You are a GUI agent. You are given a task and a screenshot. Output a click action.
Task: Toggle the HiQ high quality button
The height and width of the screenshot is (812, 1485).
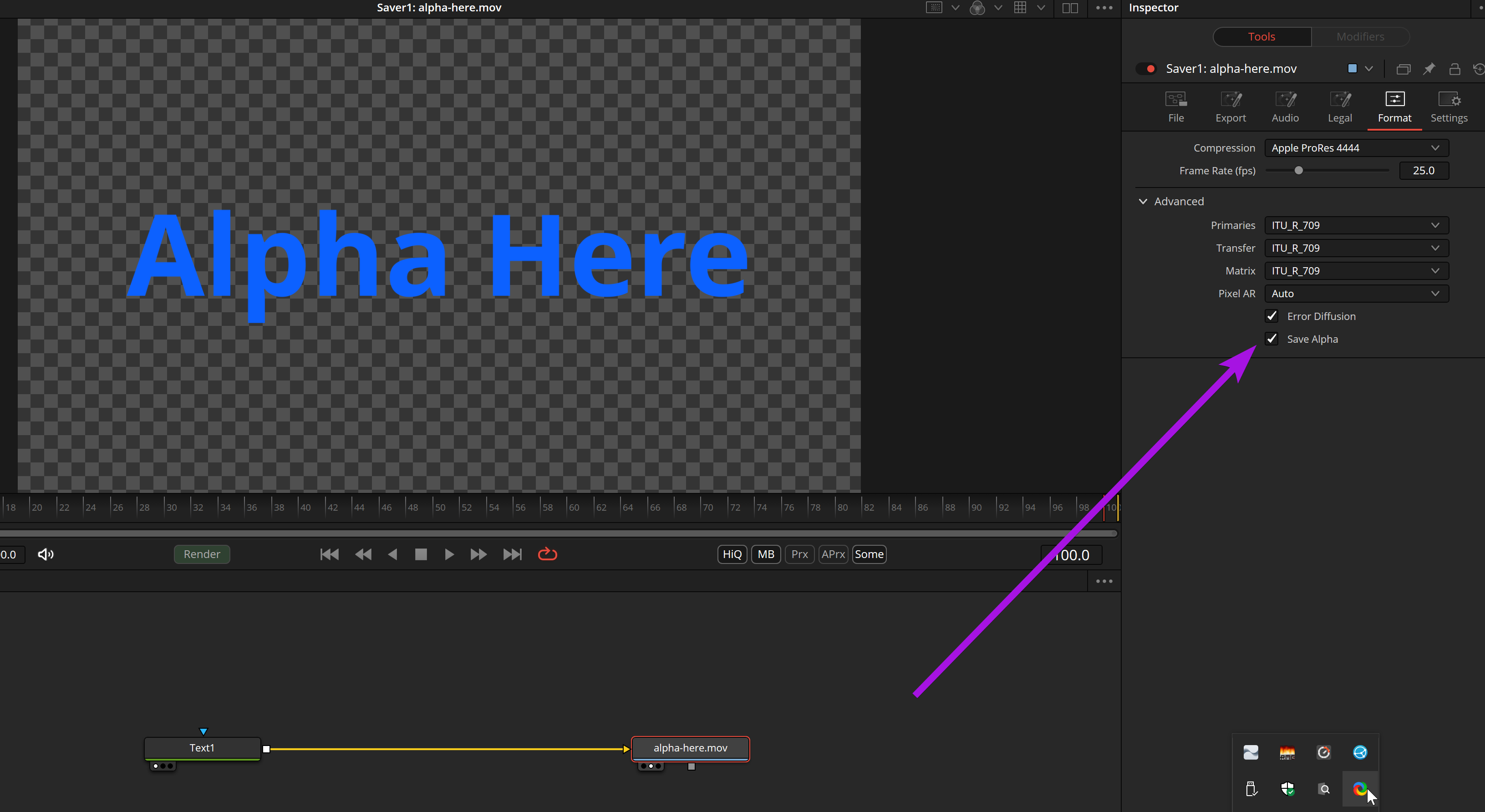click(x=732, y=554)
